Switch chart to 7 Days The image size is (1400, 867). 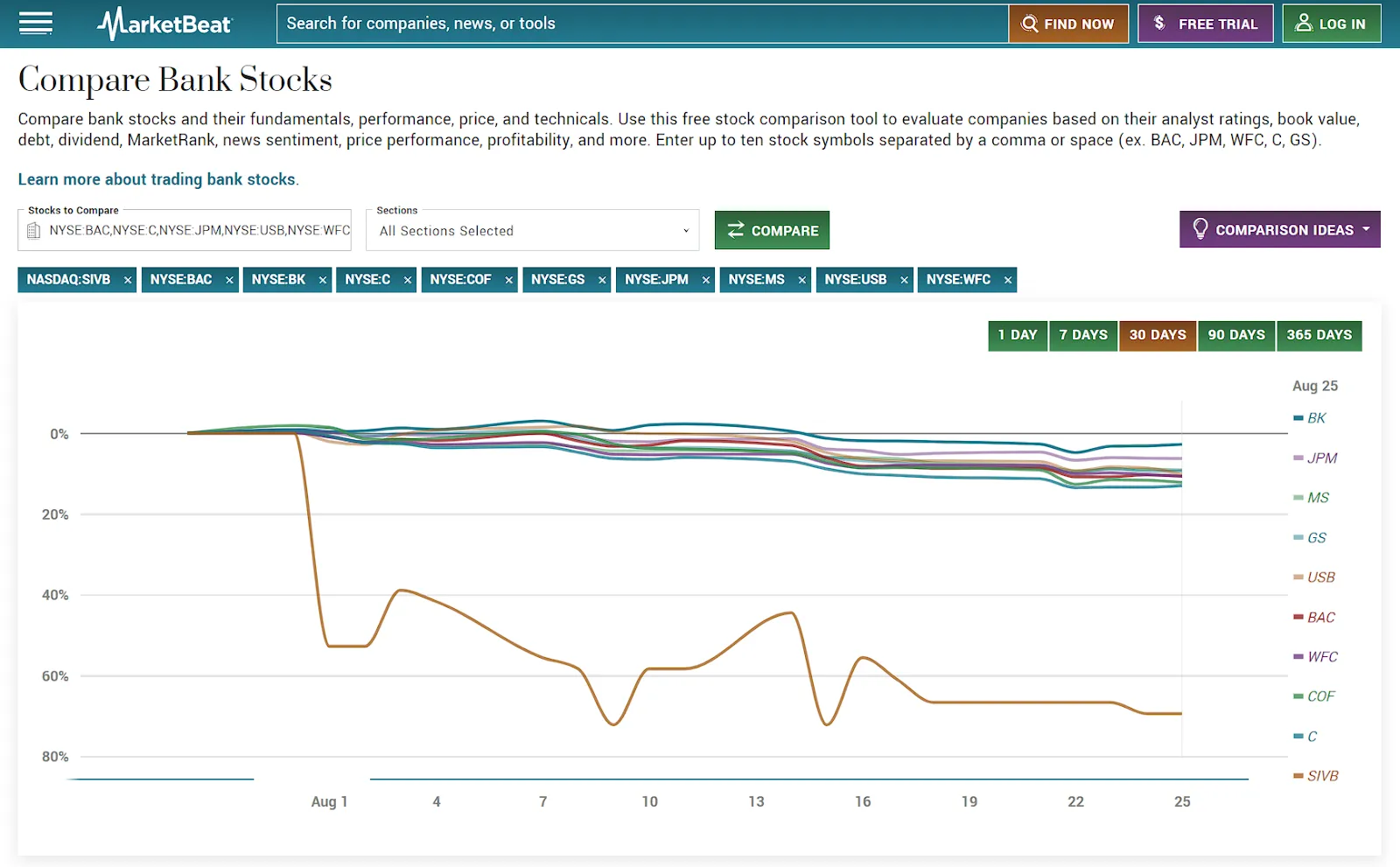click(x=1083, y=335)
